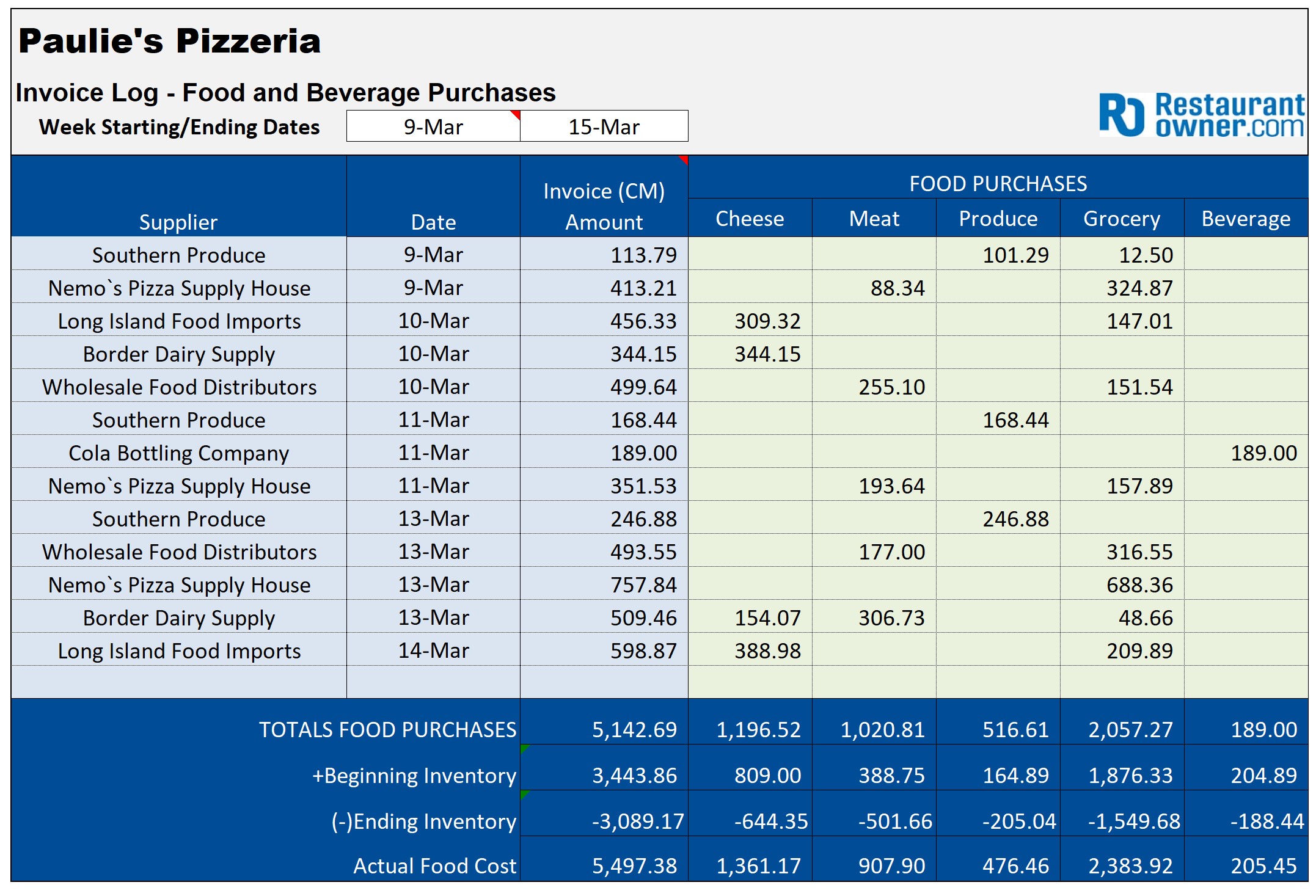Click the Grocery column header
The width and height of the screenshot is (1316, 896).
1122,219
